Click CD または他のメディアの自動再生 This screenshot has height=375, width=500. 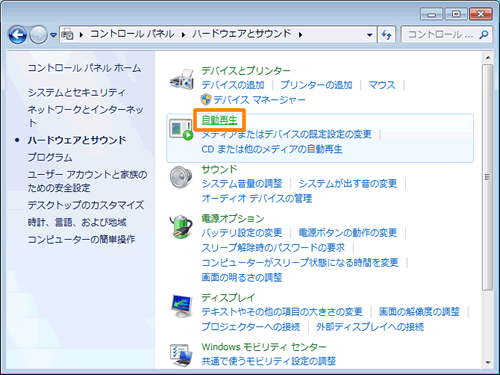[272, 149]
